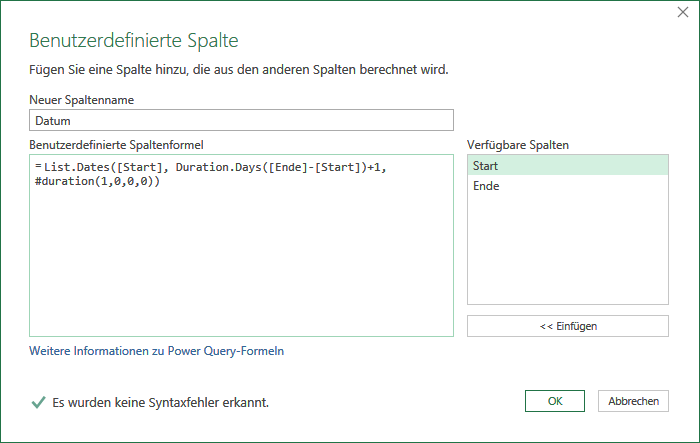The width and height of the screenshot is (700, 443).
Task: Close the Benutzerdefinierte Spalte dialog
Action: (x=683, y=13)
